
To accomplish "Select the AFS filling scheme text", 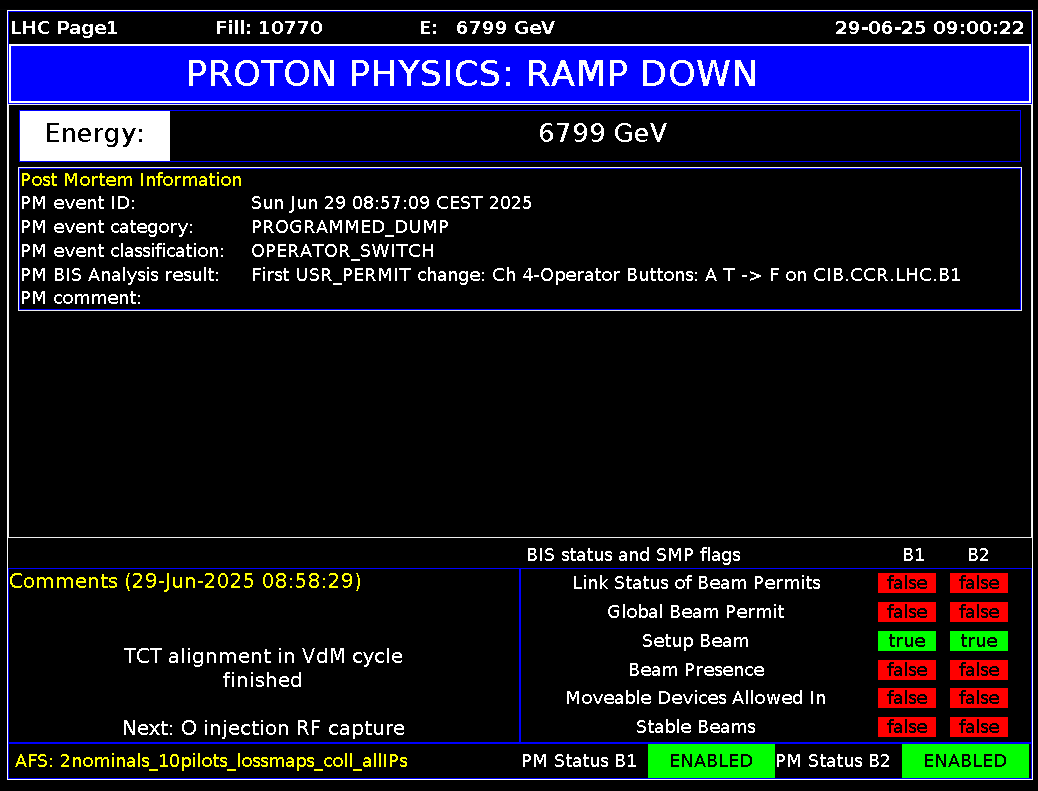I will (x=211, y=761).
